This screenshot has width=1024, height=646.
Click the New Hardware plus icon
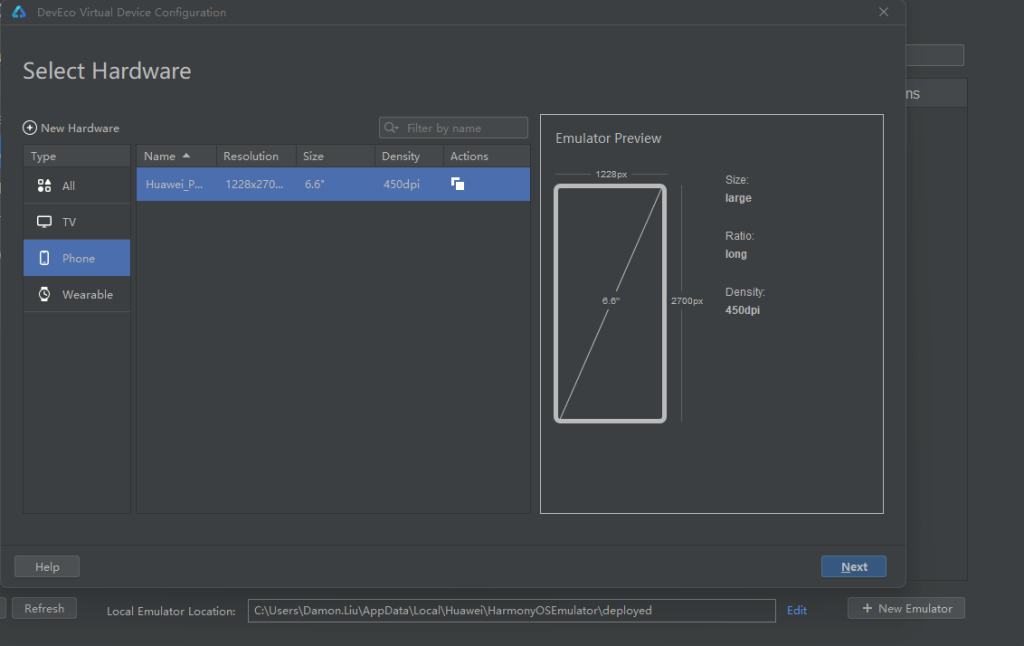coord(29,127)
